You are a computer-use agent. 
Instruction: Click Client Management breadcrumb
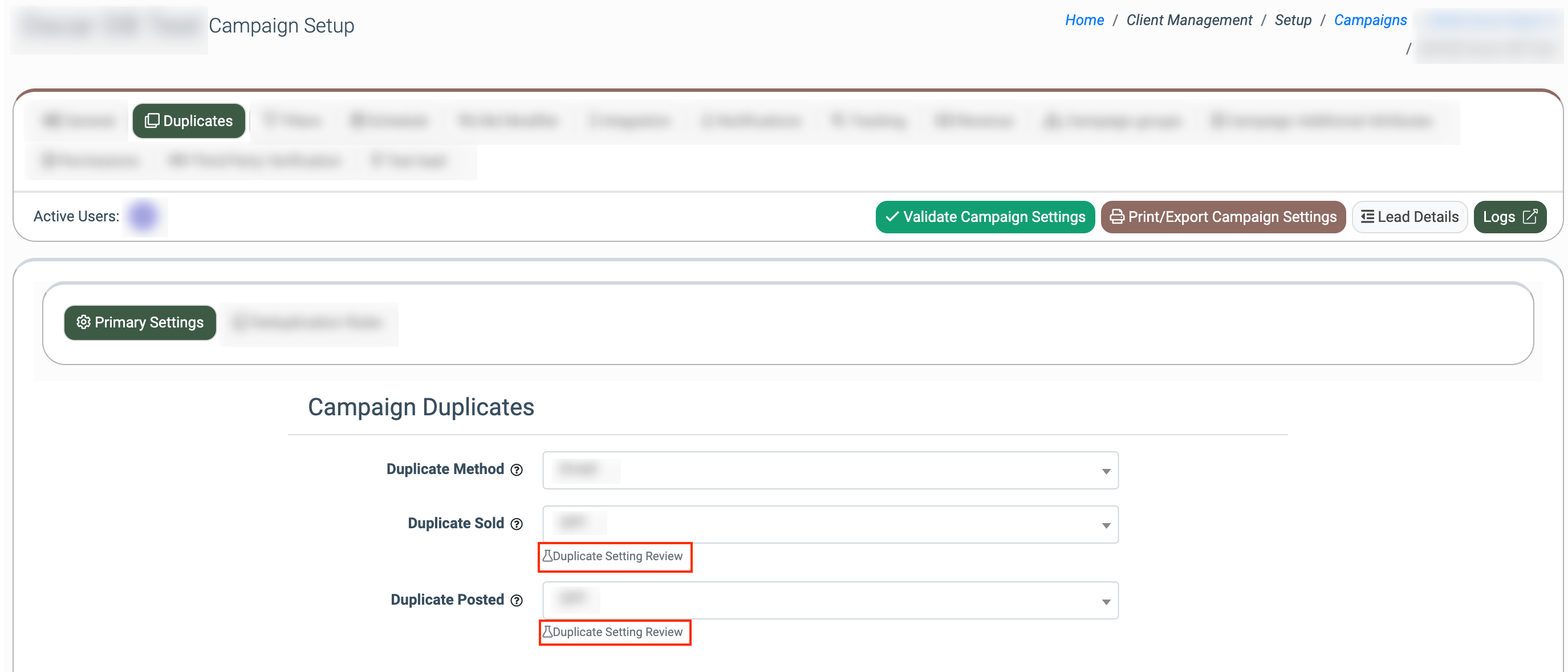tap(1189, 20)
